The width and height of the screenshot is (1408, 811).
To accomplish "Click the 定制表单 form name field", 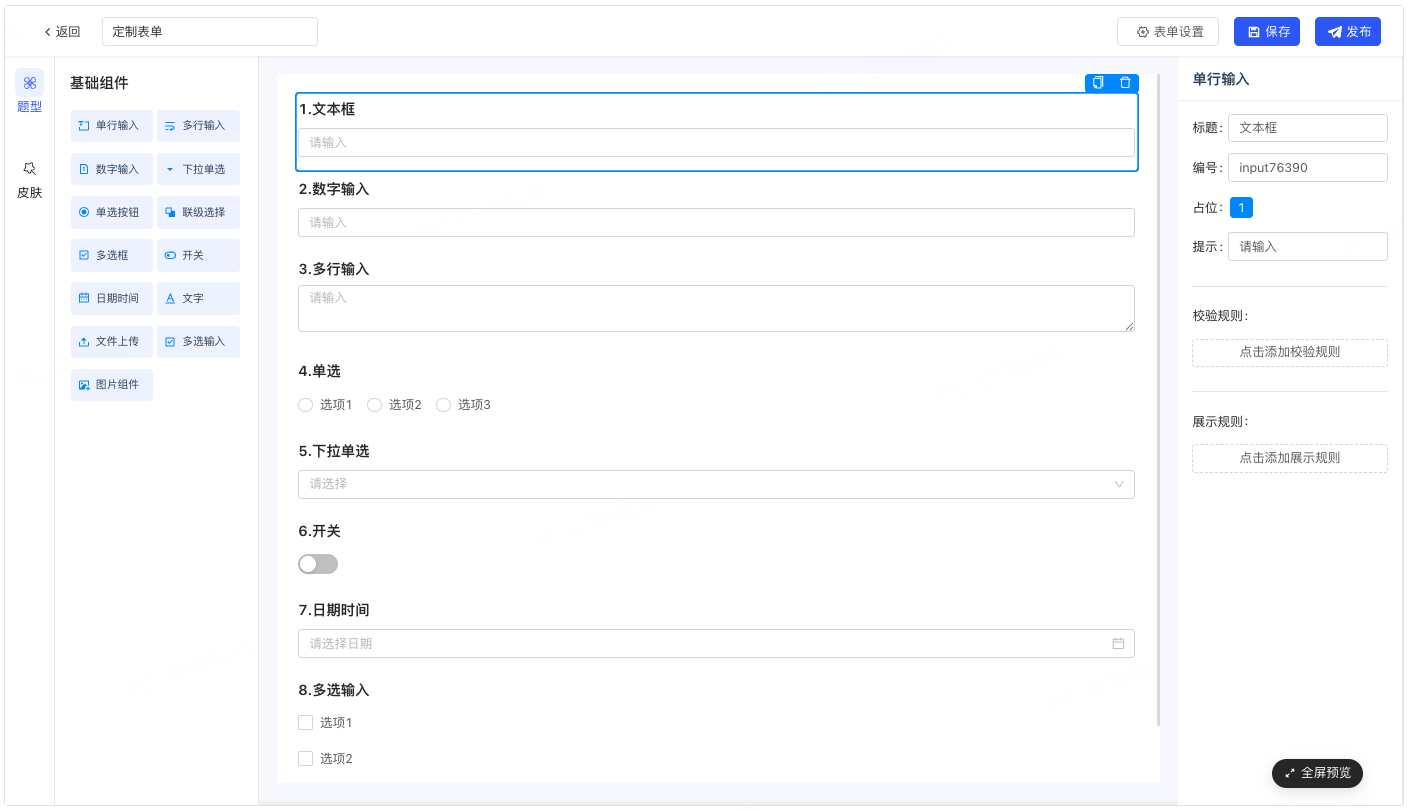I will [209, 32].
